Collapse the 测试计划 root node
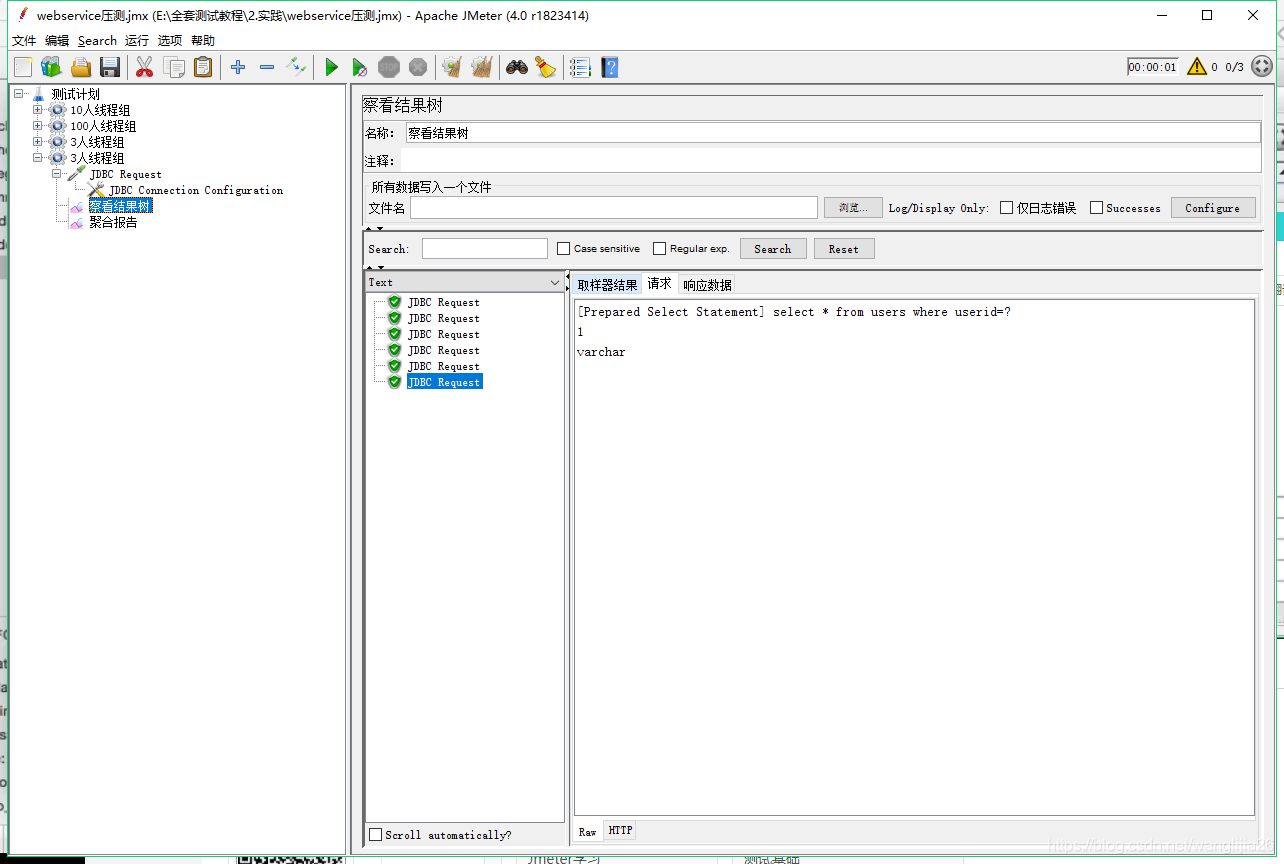Viewport: 1284px width, 864px height. coord(19,94)
